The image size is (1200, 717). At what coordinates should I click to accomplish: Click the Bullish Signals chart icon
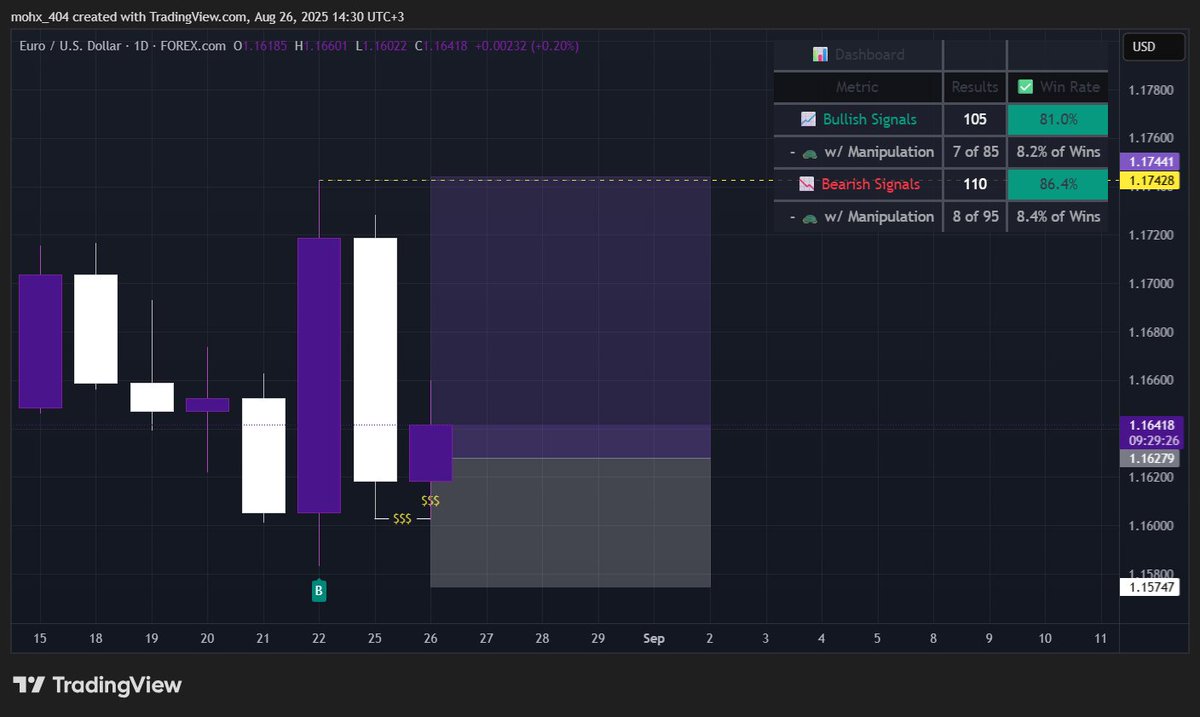click(x=809, y=120)
